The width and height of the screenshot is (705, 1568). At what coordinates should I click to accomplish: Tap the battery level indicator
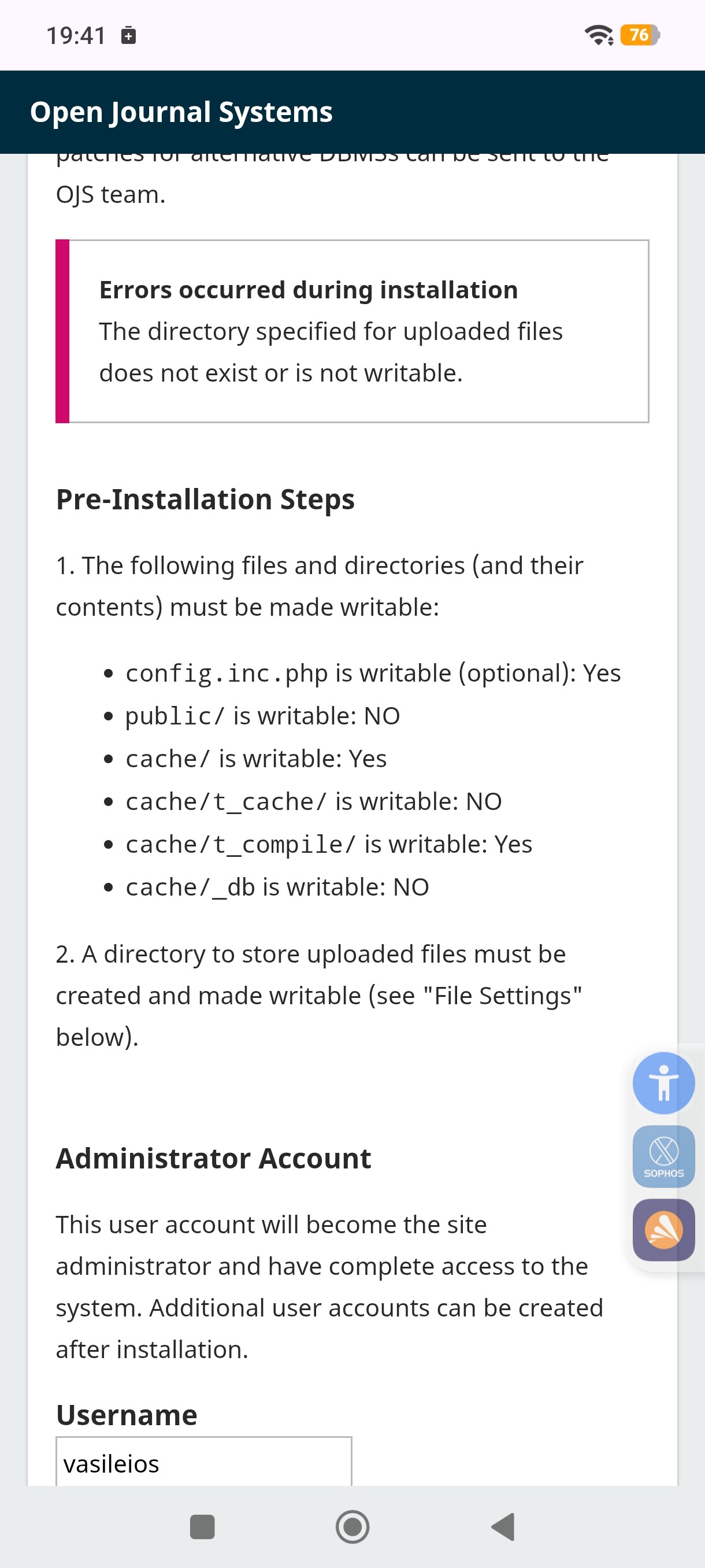tap(639, 35)
